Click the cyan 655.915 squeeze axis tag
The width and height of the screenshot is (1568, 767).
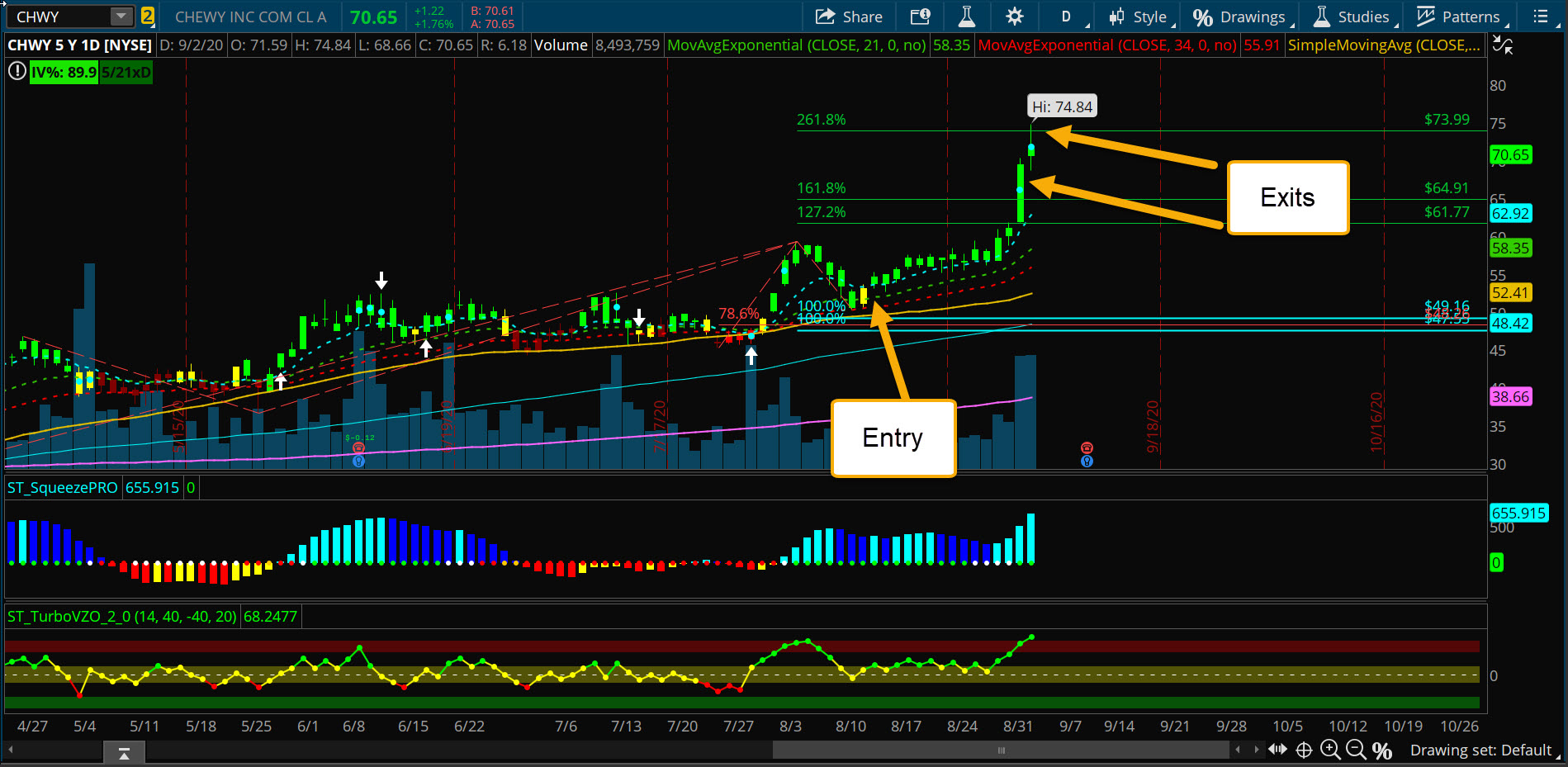[x=1518, y=513]
